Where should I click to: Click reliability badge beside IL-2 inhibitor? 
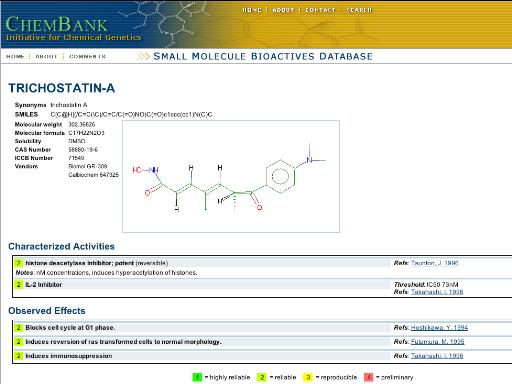(x=19, y=285)
